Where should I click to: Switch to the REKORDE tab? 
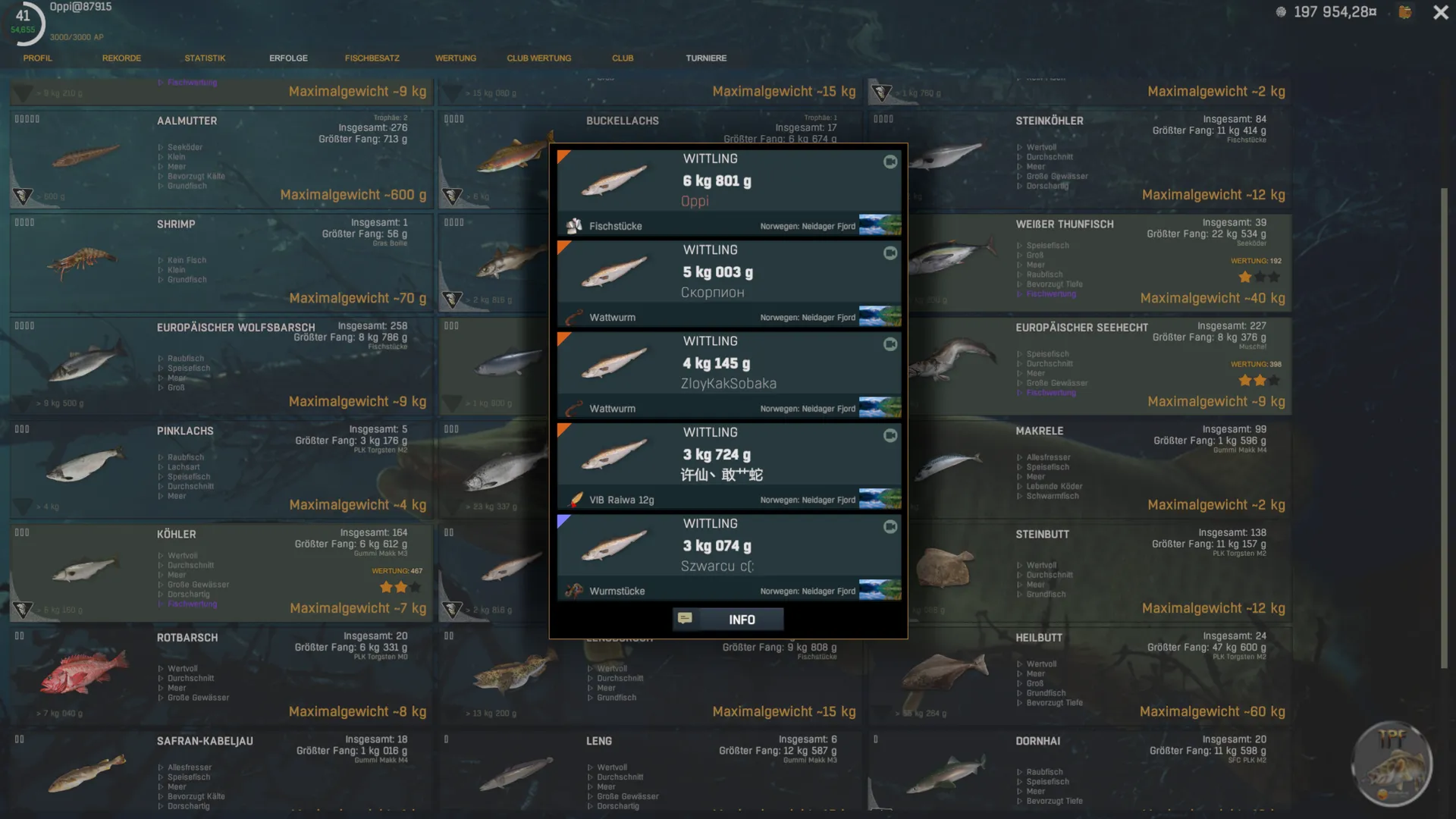[x=121, y=58]
